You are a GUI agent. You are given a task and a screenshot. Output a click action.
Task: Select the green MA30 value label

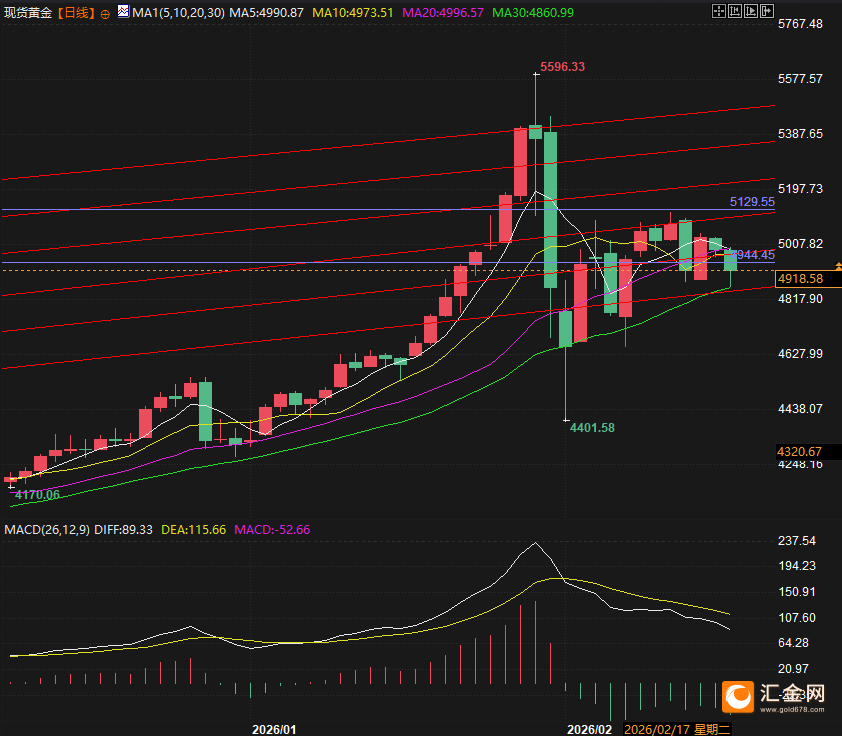[533, 13]
